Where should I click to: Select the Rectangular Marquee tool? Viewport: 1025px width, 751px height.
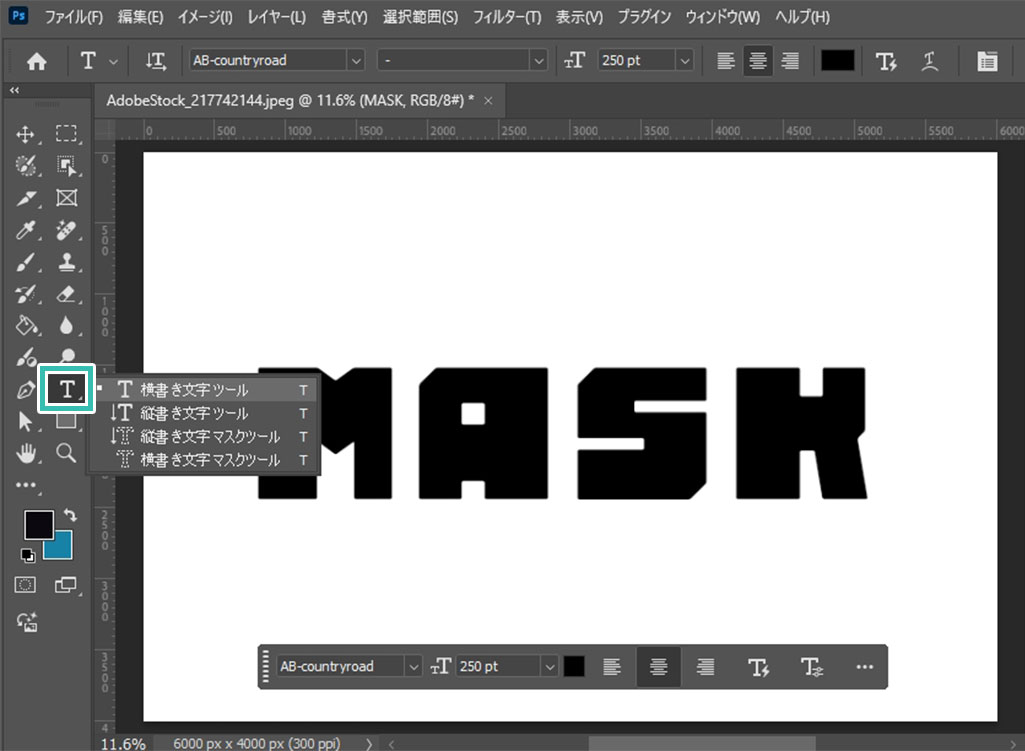tap(66, 134)
